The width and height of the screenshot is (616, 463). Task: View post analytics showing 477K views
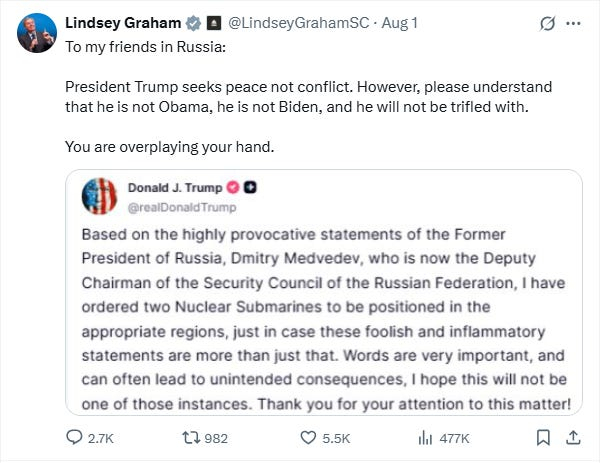tap(424, 437)
